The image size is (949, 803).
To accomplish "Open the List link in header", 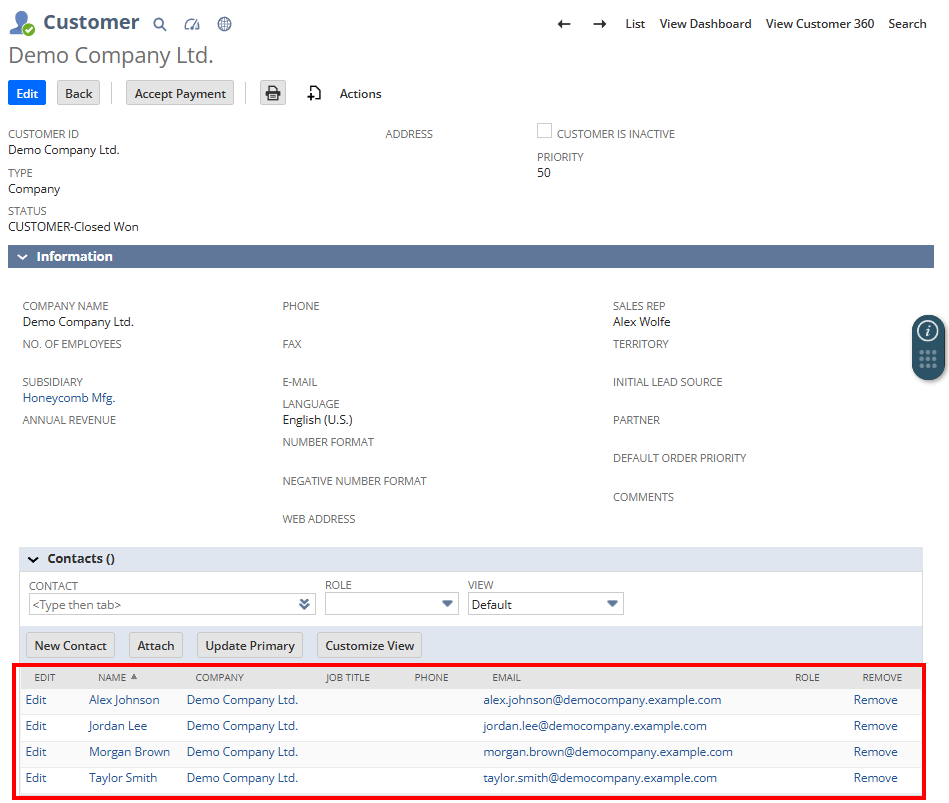I will pyautogui.click(x=635, y=24).
